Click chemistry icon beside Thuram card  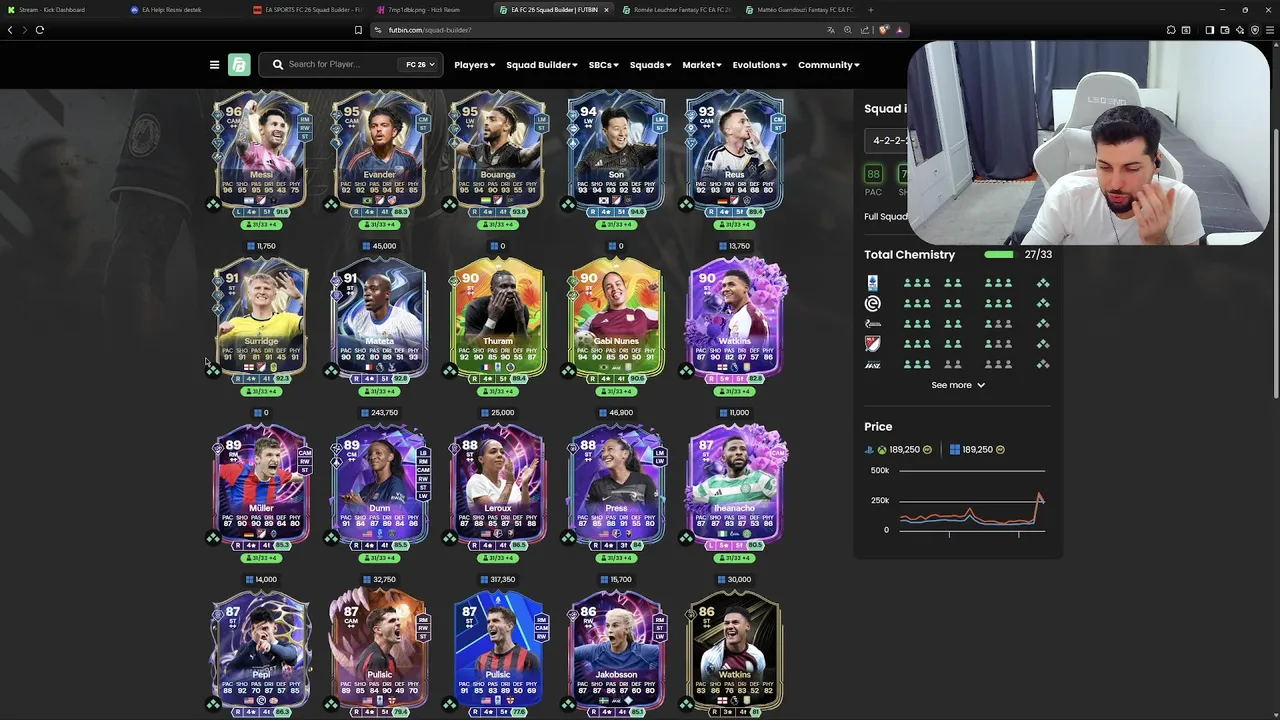coord(449,371)
